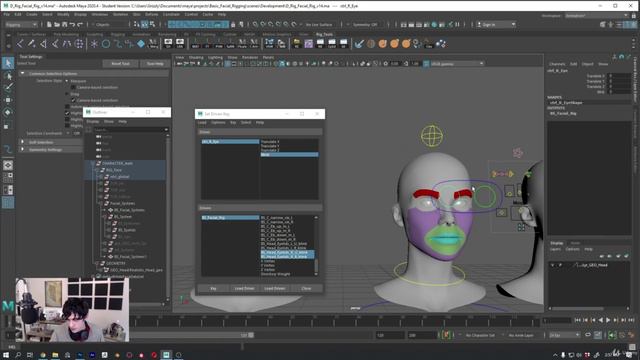Image resolution: width=640 pixels, height=360 pixels.
Task: Collapse Common Selection Options section
Action: point(23,73)
